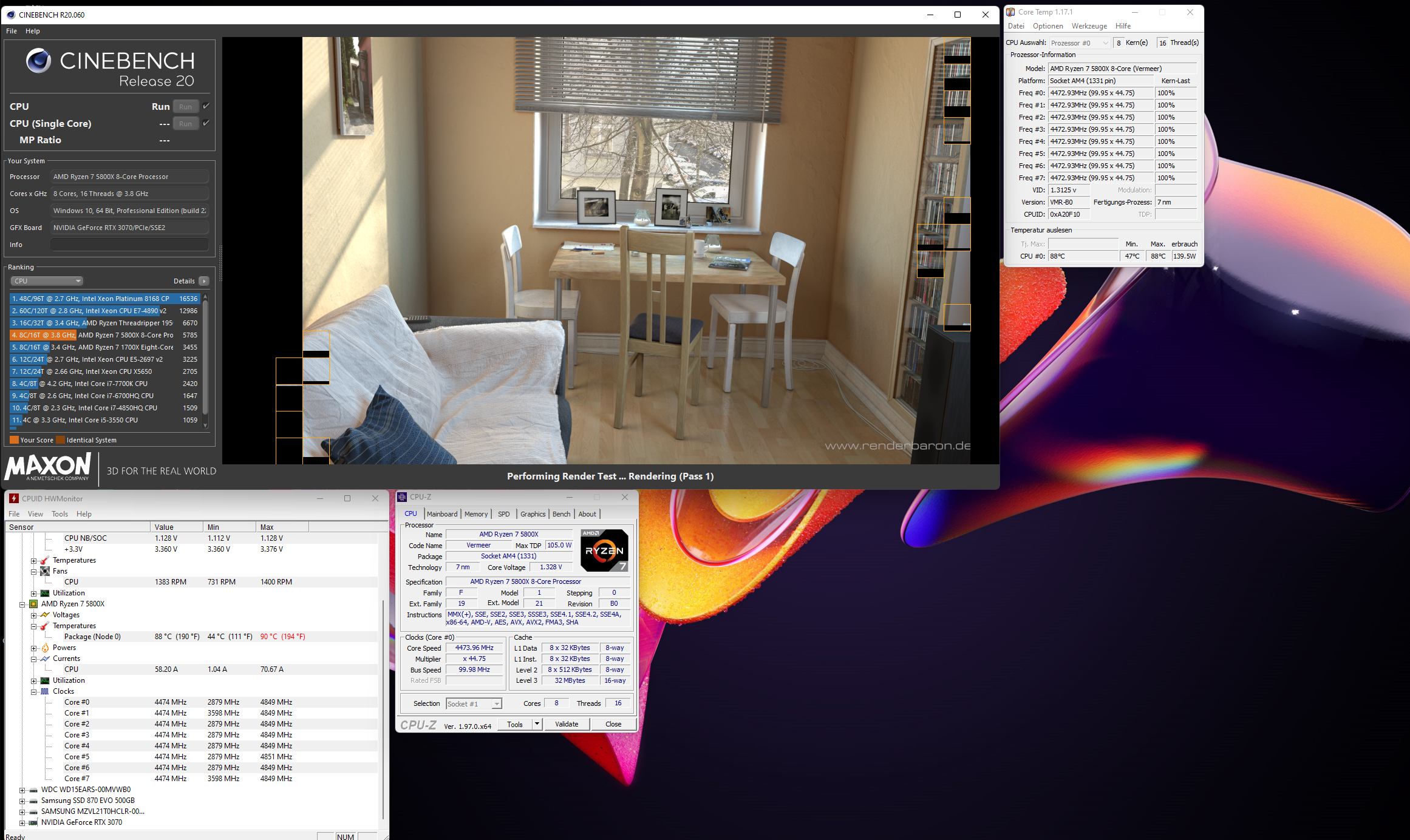
Task: Toggle the CPU test checkbox in Cinebench
Action: [206, 106]
